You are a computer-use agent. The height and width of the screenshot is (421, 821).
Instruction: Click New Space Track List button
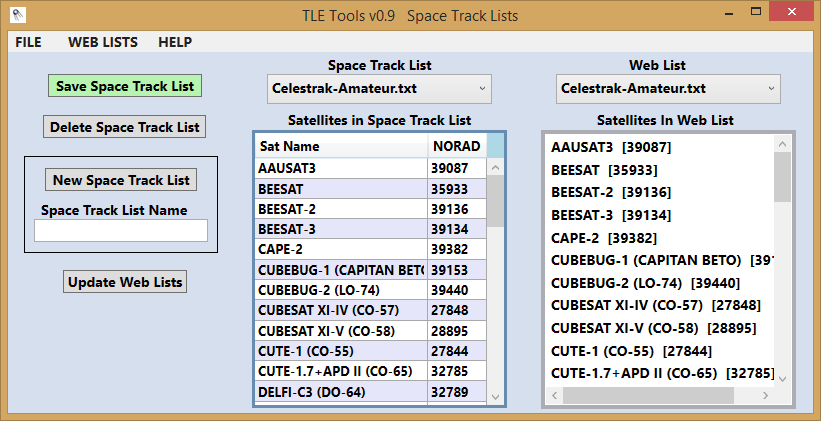click(121, 180)
